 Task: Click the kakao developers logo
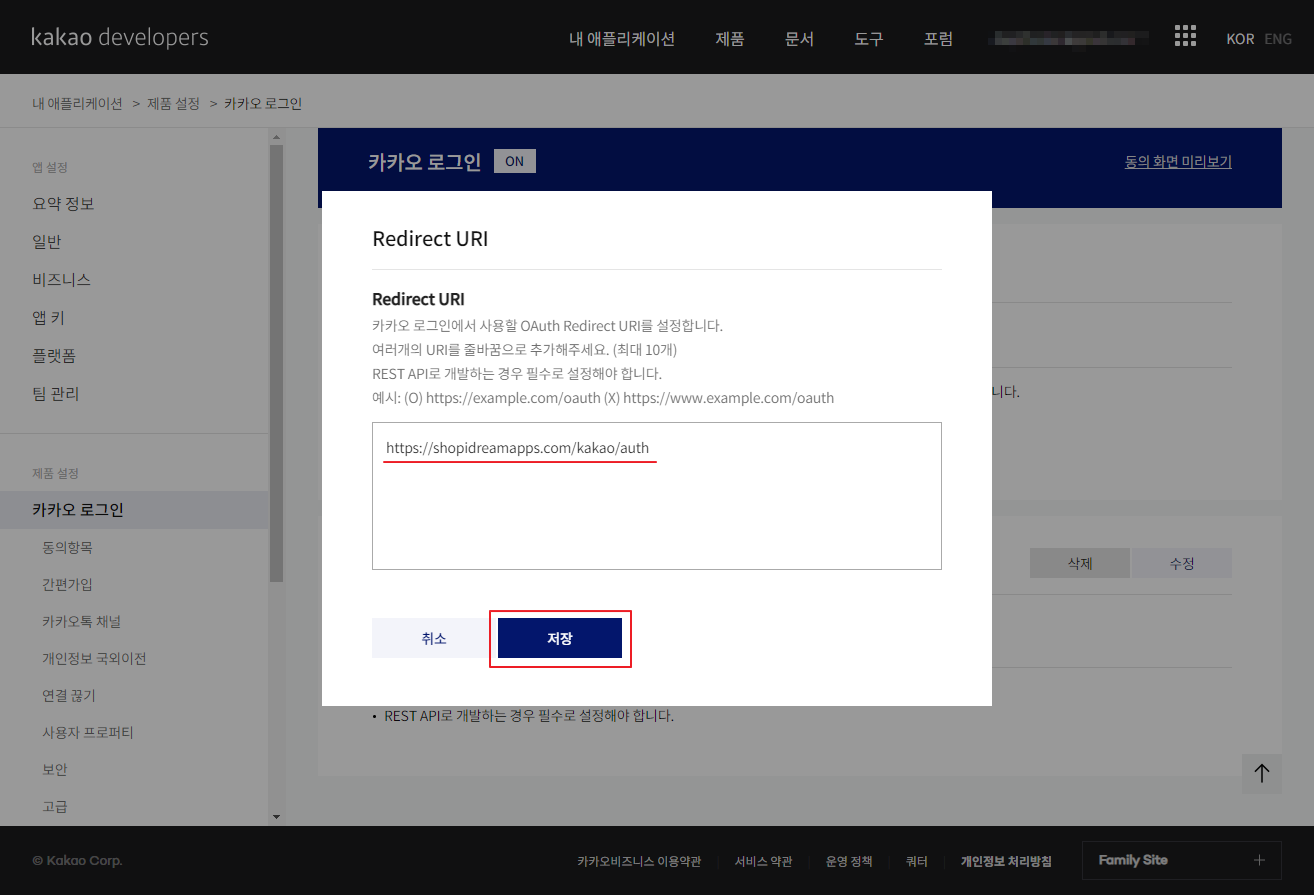120,37
